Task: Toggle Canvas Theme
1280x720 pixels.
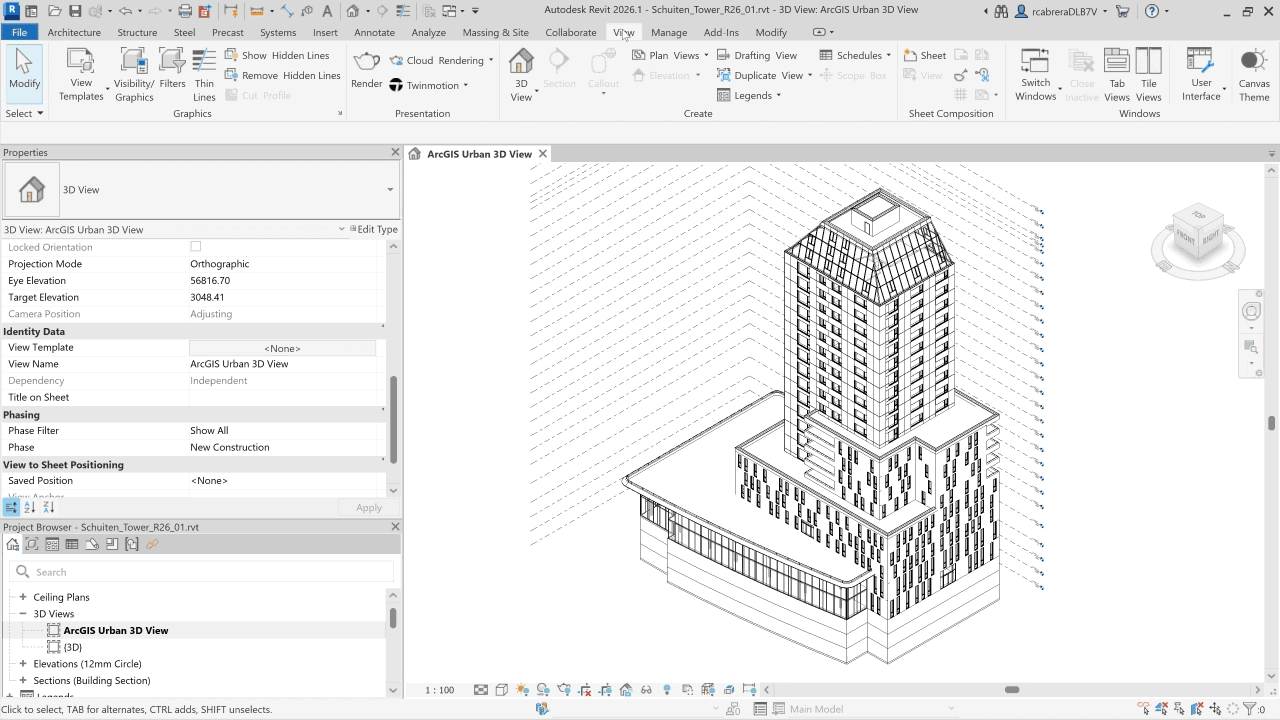Action: coord(1254,75)
